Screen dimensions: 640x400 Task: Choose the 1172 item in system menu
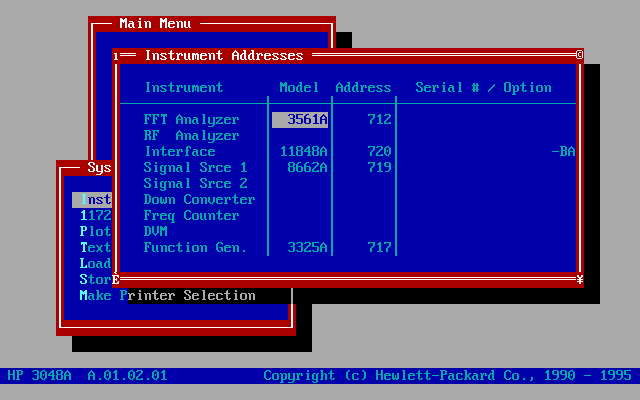(x=96, y=216)
